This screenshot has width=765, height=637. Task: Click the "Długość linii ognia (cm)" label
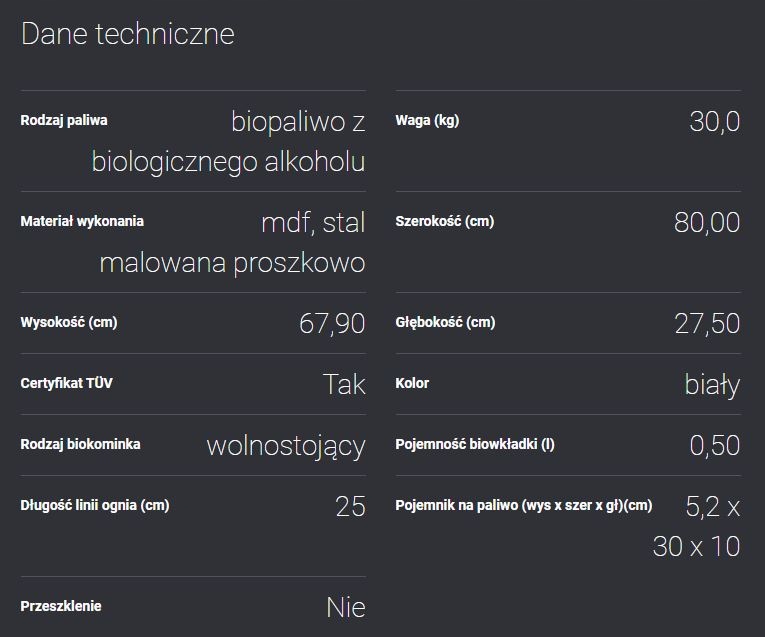[x=95, y=506]
